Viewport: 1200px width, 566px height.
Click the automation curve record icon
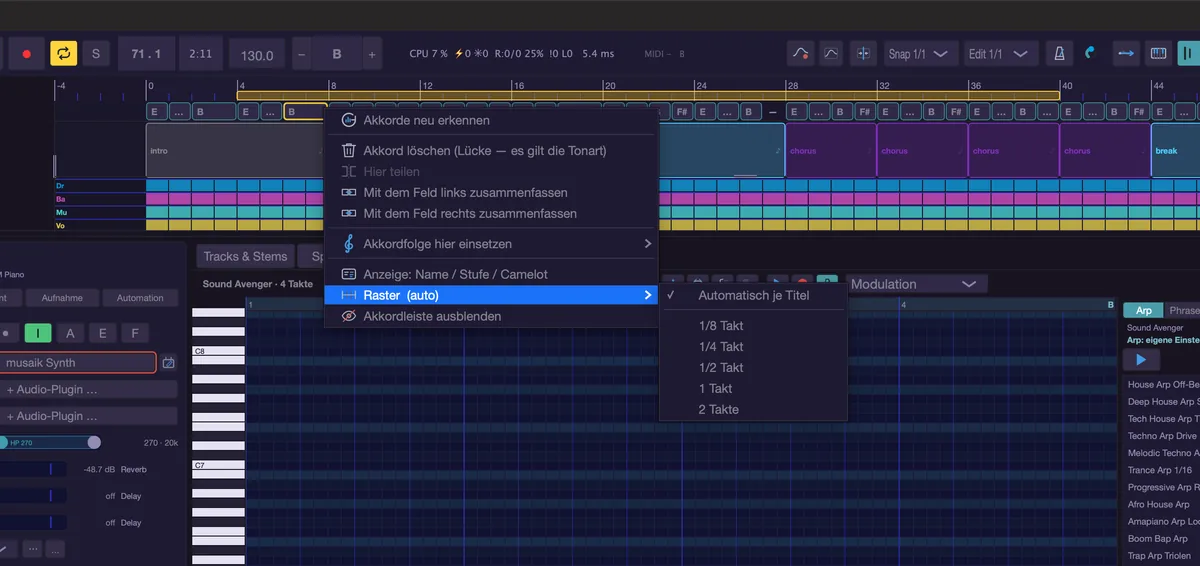pos(800,54)
